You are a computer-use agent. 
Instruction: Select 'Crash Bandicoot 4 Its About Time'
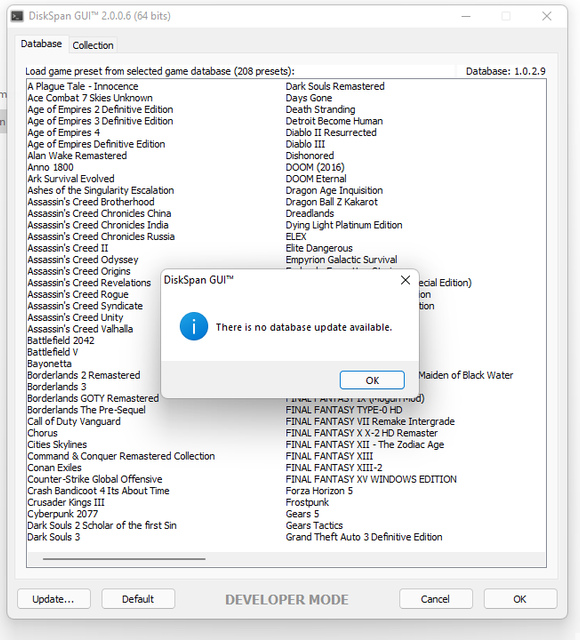(98, 491)
